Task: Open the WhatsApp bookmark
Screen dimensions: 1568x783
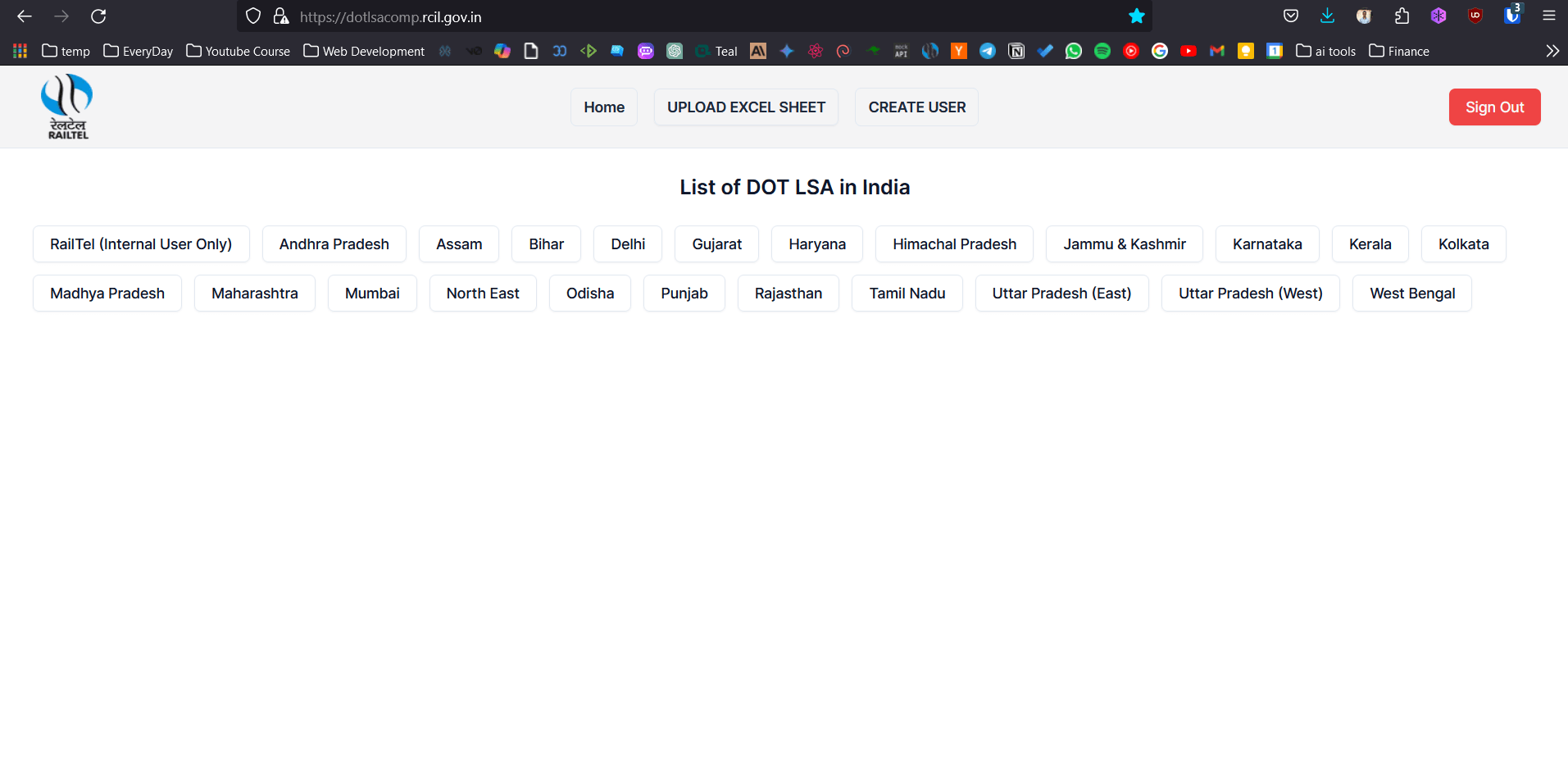Action: tap(1074, 51)
